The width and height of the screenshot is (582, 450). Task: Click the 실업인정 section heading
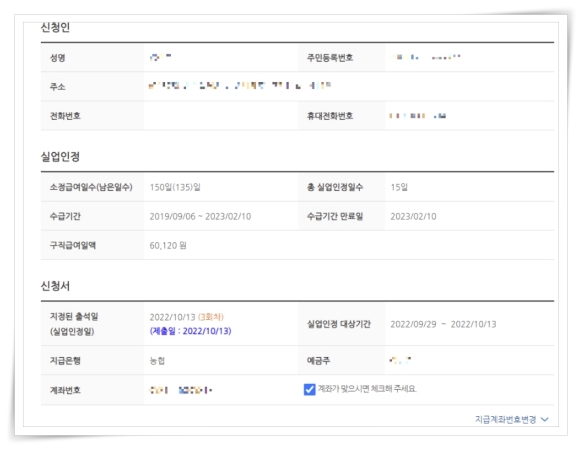60,156
